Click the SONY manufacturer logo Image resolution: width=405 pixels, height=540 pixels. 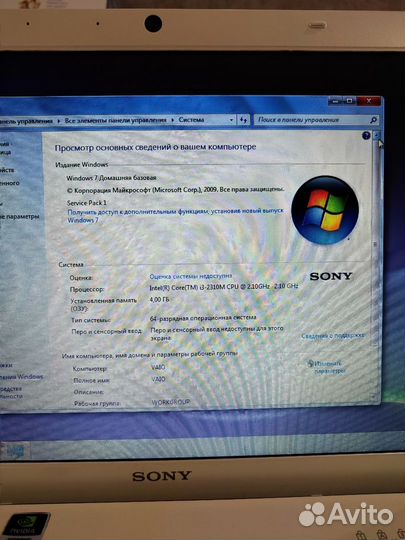pyautogui.click(x=331, y=276)
